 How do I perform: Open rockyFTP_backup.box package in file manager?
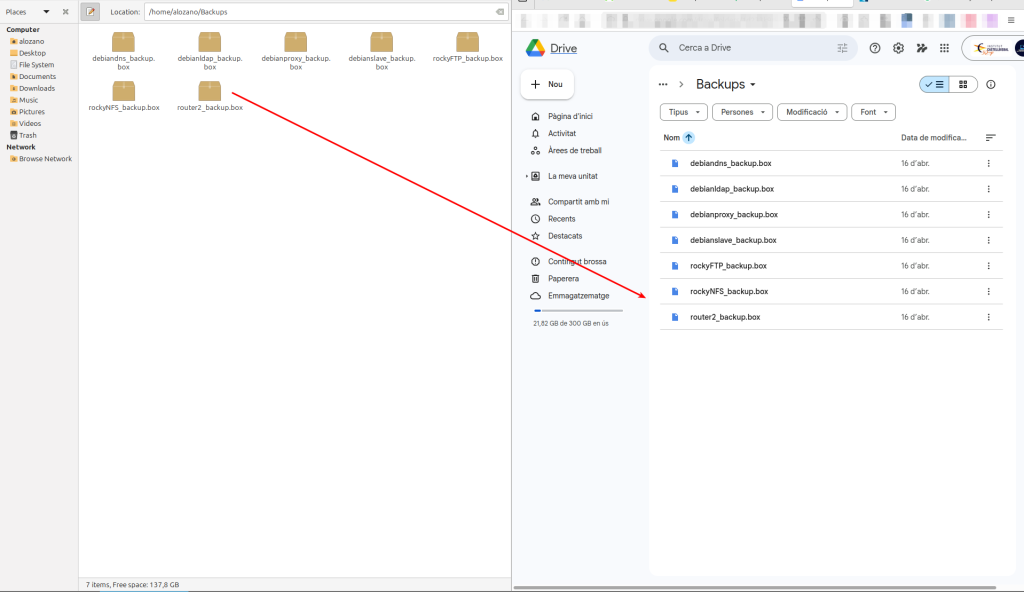(467, 42)
